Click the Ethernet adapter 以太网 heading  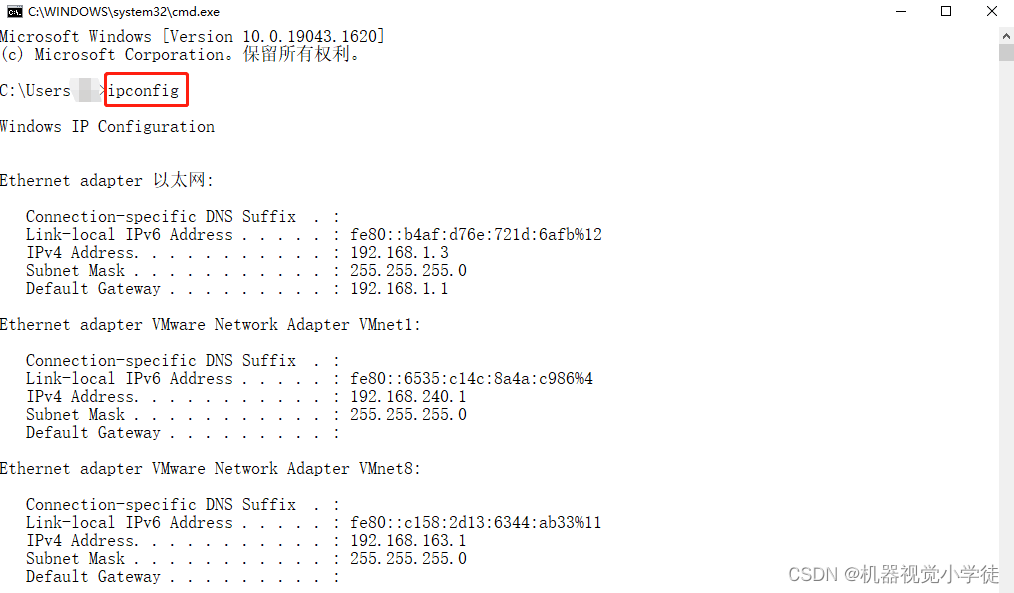pos(107,180)
